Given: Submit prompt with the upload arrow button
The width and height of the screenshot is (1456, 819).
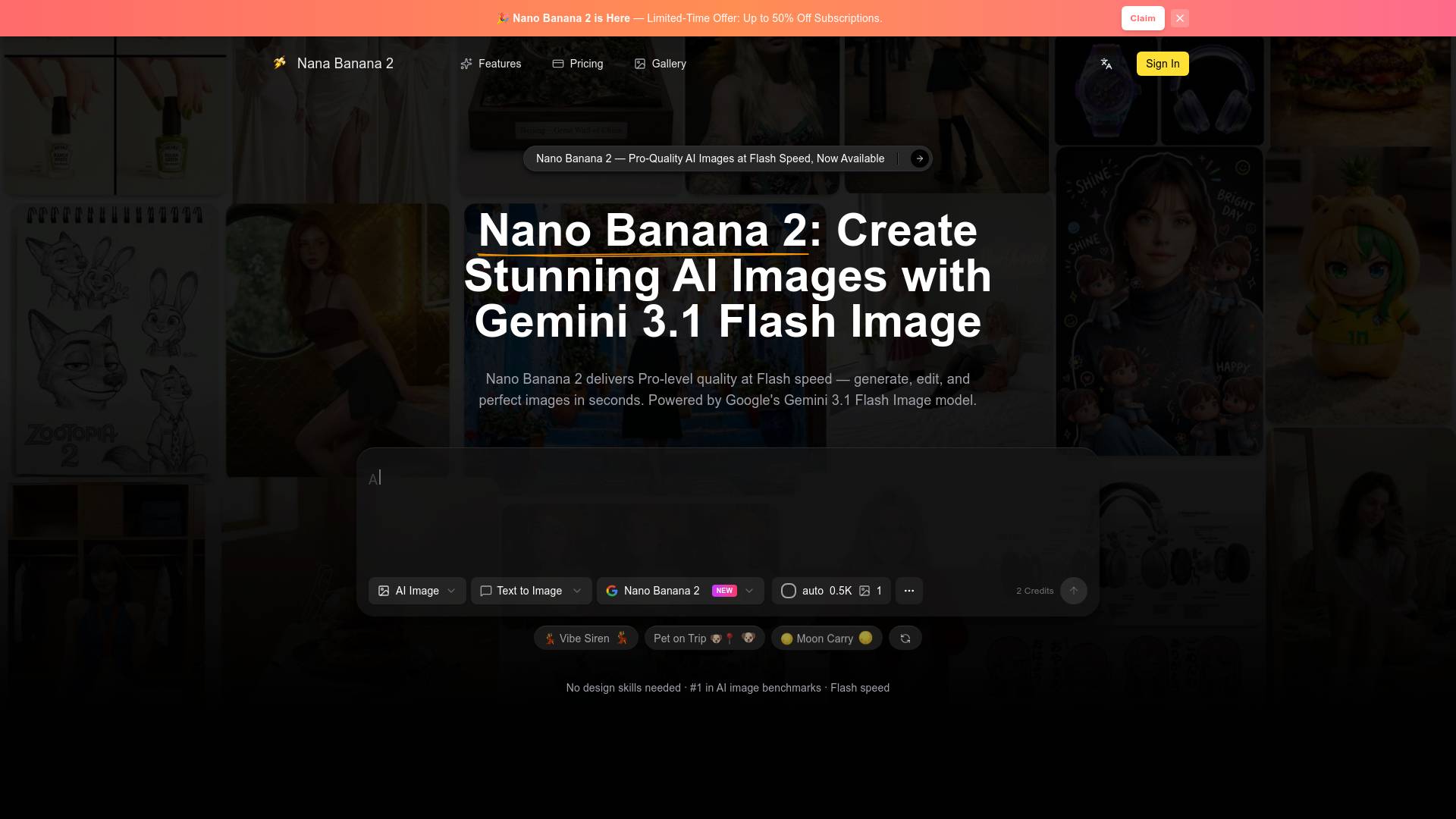Looking at the screenshot, I should (x=1073, y=590).
